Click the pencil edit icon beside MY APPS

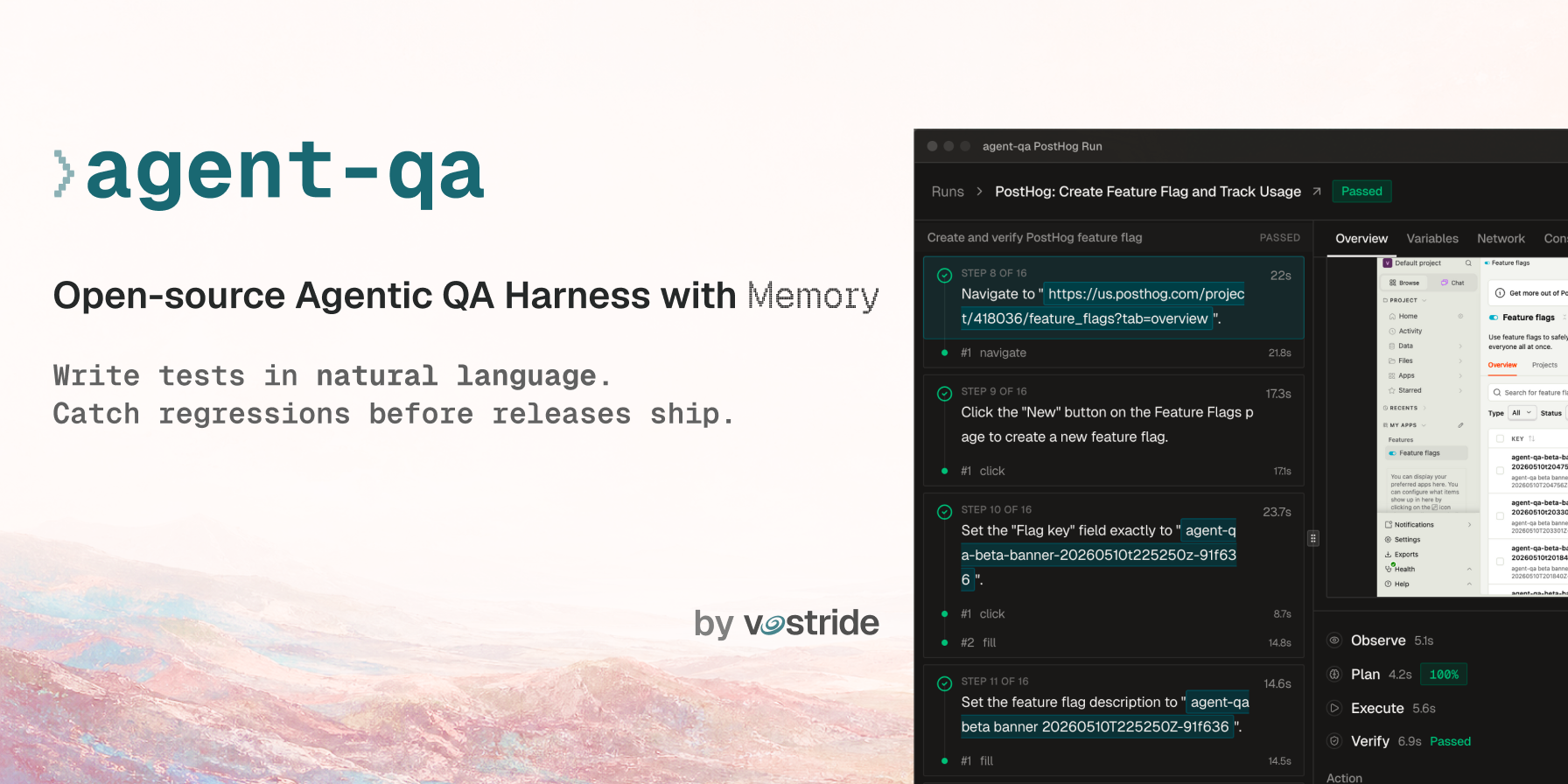click(x=1460, y=425)
